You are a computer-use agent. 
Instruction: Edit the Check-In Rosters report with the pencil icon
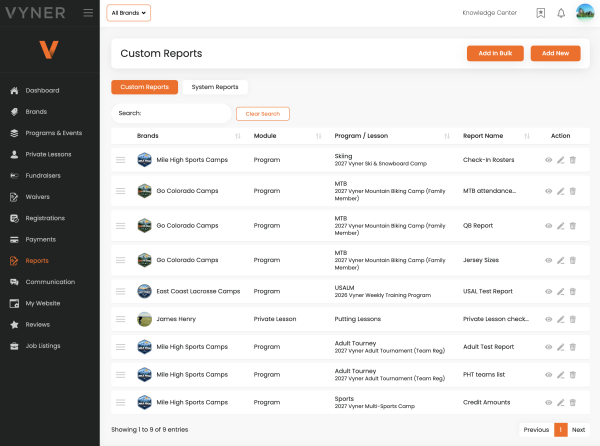[561, 160]
